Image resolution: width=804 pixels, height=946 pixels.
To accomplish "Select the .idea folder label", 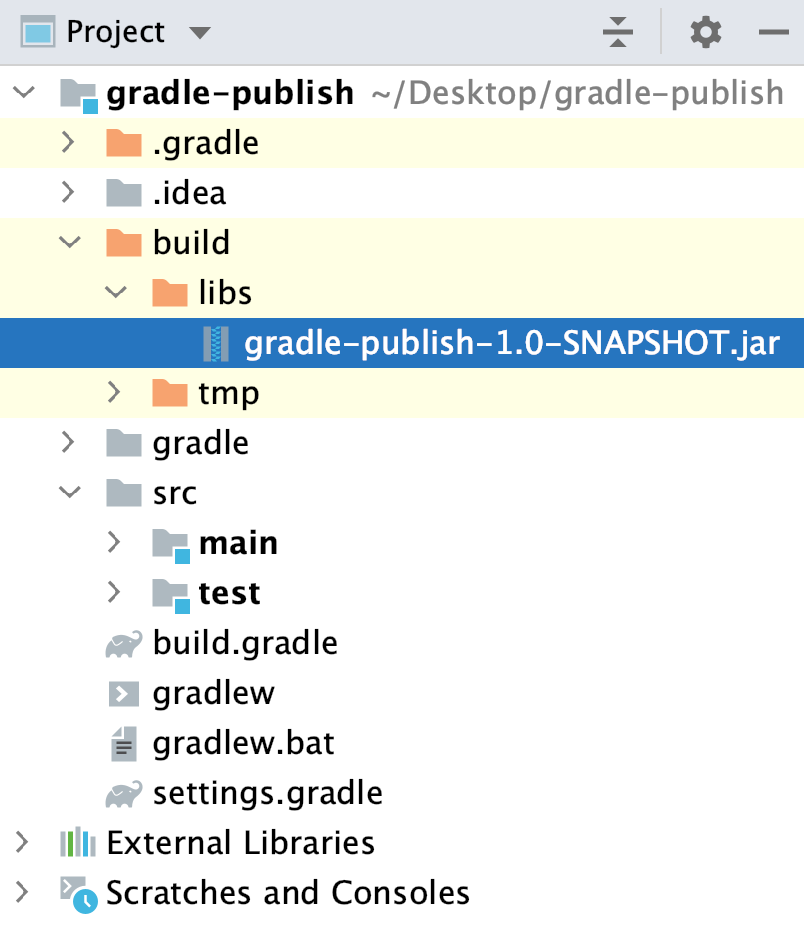I will (x=189, y=193).
